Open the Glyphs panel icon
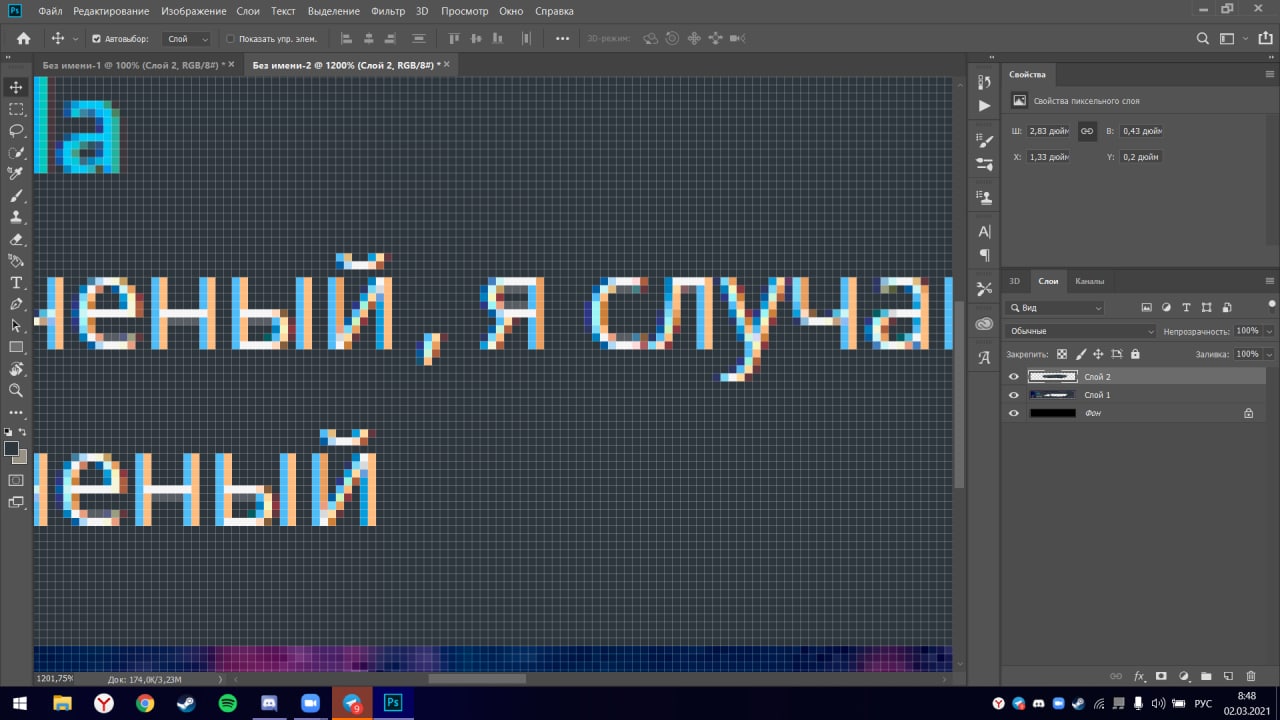Viewport: 1280px width, 720px height. coord(984,357)
